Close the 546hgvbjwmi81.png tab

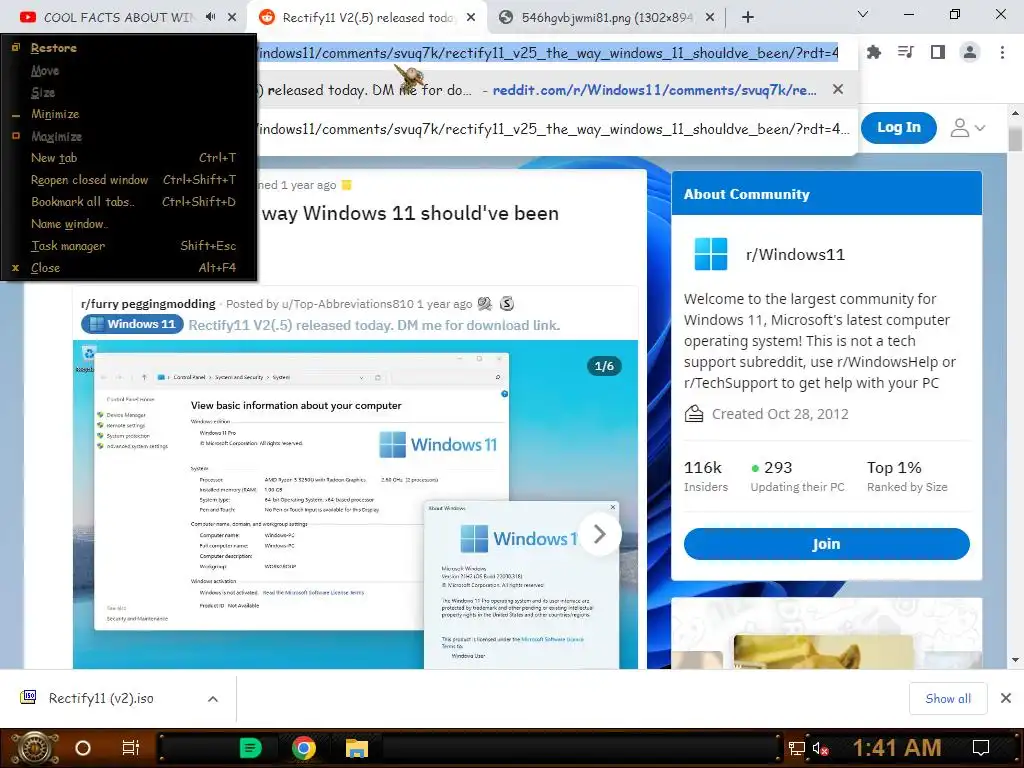tap(710, 18)
